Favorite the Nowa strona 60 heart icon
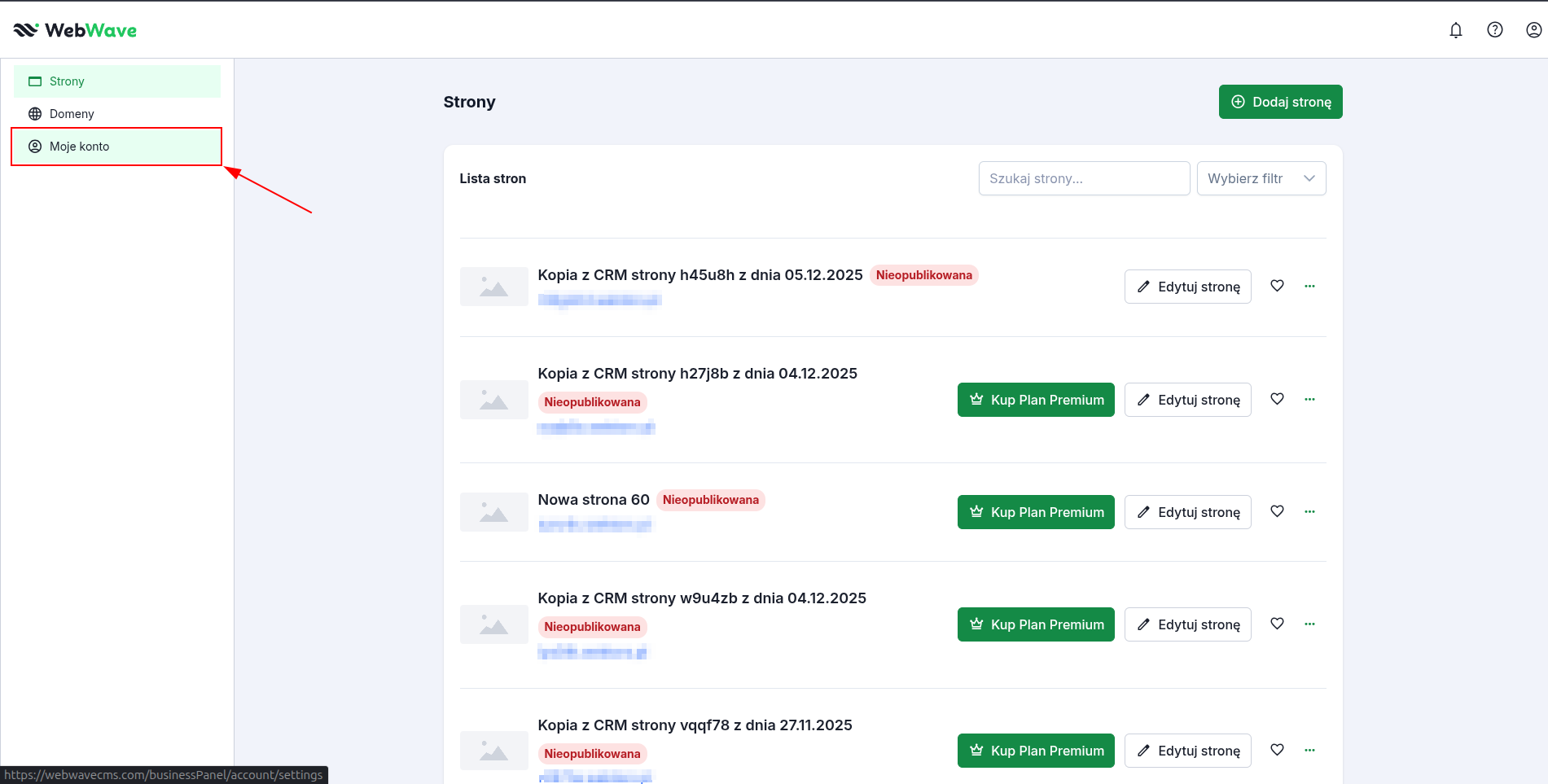The width and height of the screenshot is (1548, 784). (1277, 511)
